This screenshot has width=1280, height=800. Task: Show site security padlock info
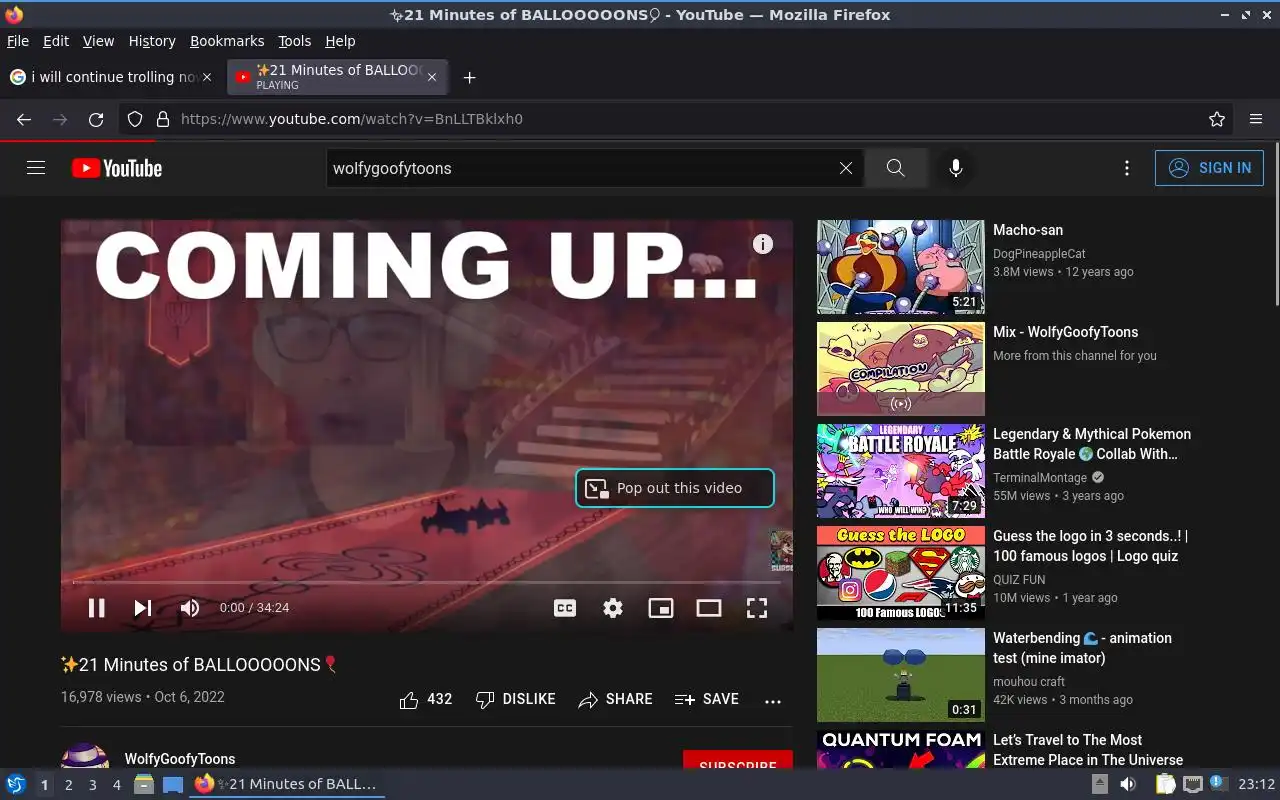163,119
